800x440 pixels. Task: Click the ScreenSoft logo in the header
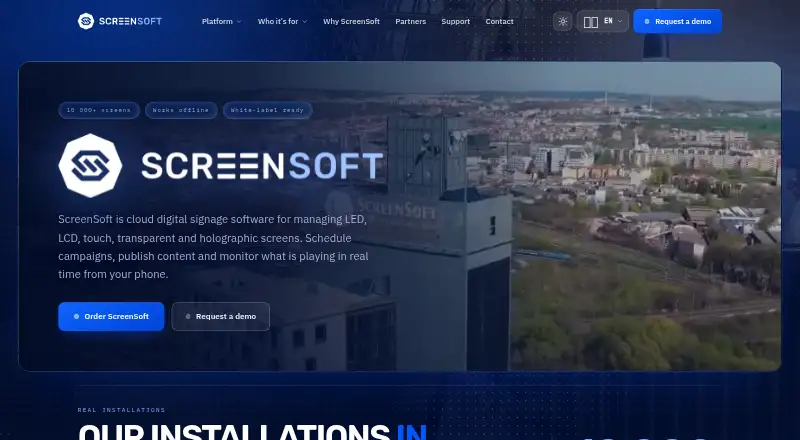click(x=120, y=21)
